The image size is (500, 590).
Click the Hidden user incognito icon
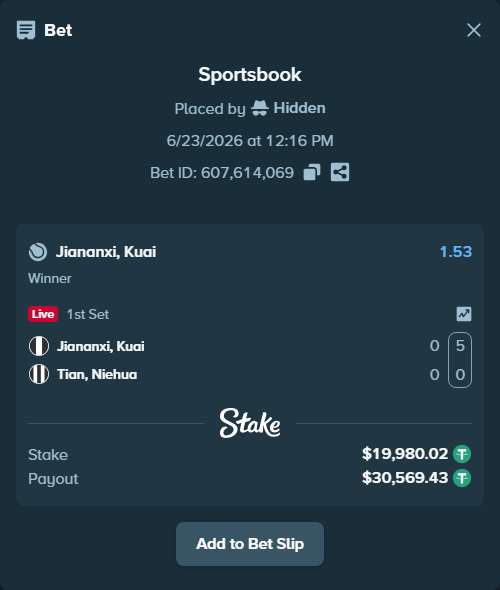click(x=260, y=108)
